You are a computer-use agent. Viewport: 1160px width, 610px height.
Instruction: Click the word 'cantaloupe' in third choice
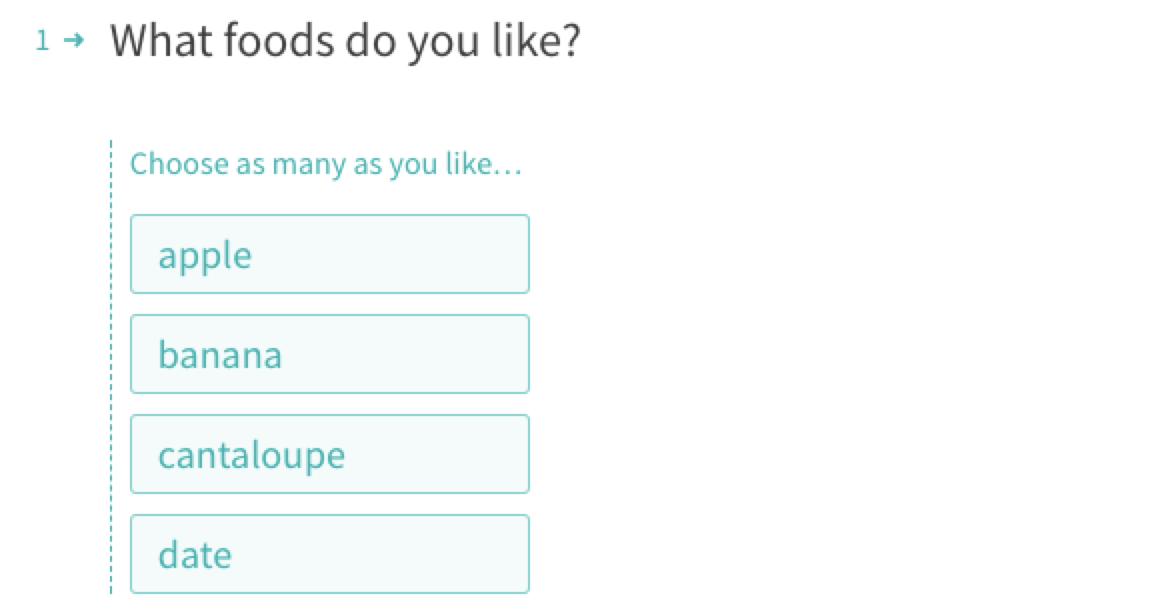pyautogui.click(x=252, y=456)
